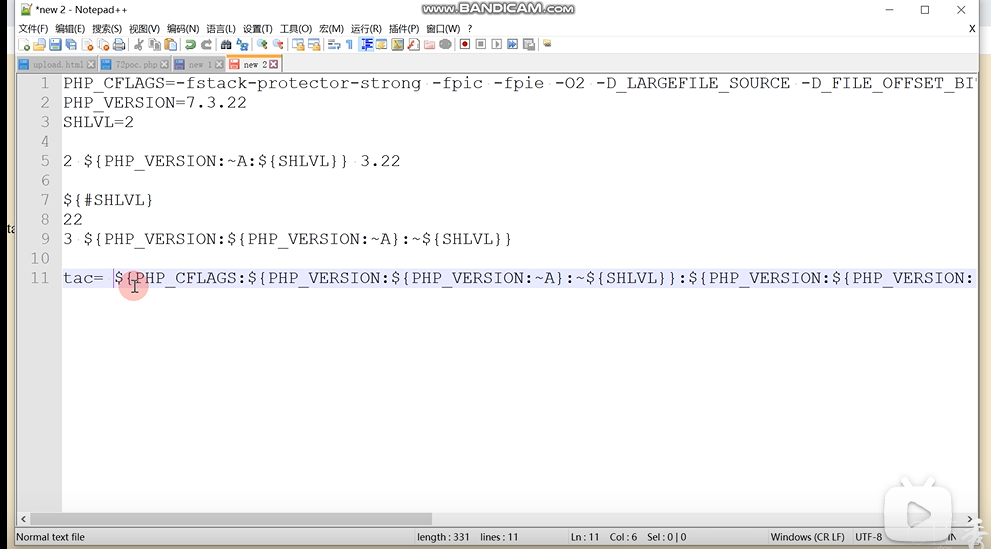The image size is (991, 549).
Task: Open Find with the binoculars icon
Action: pos(226,44)
